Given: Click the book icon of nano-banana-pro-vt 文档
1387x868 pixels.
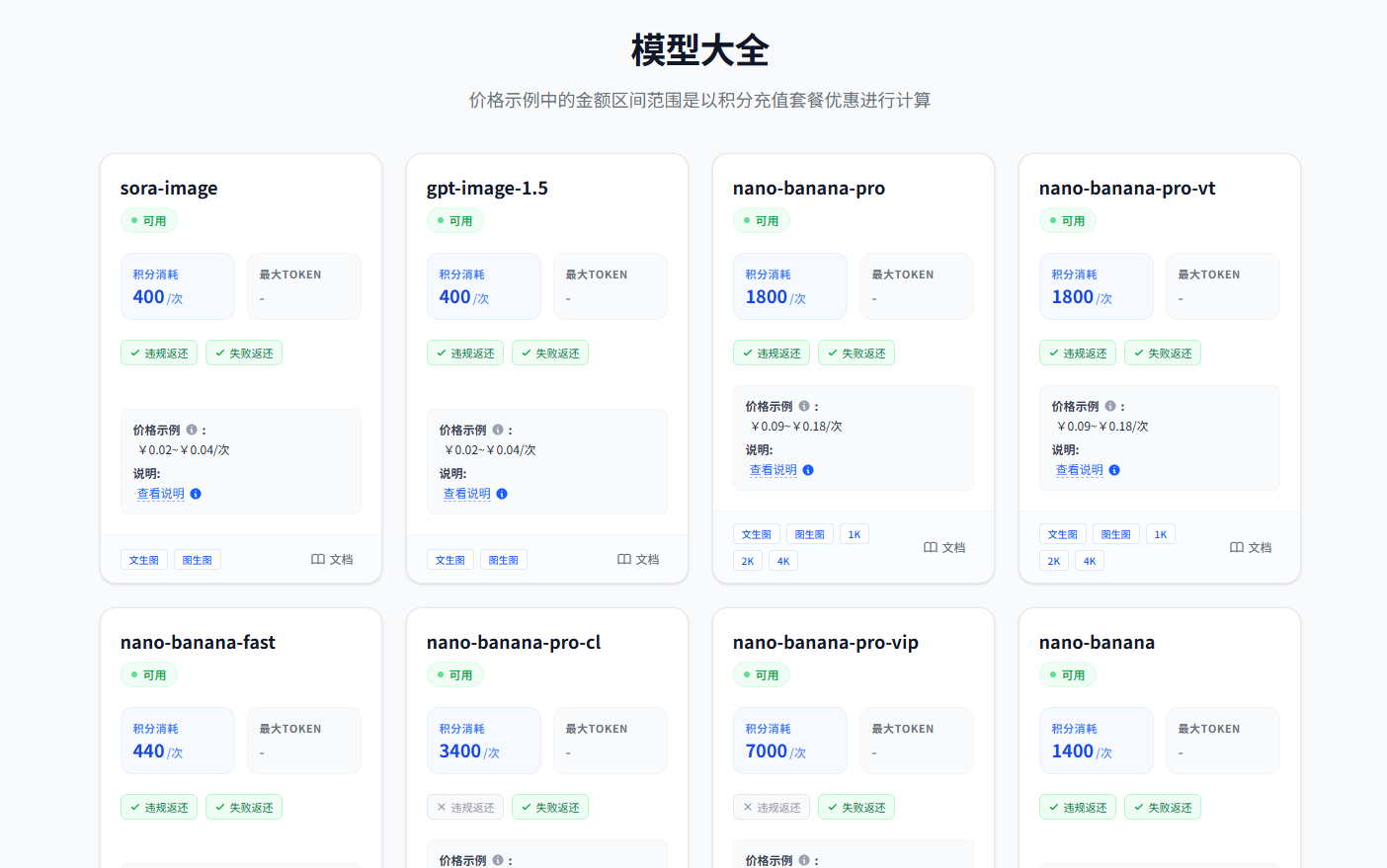Looking at the screenshot, I should (1237, 547).
